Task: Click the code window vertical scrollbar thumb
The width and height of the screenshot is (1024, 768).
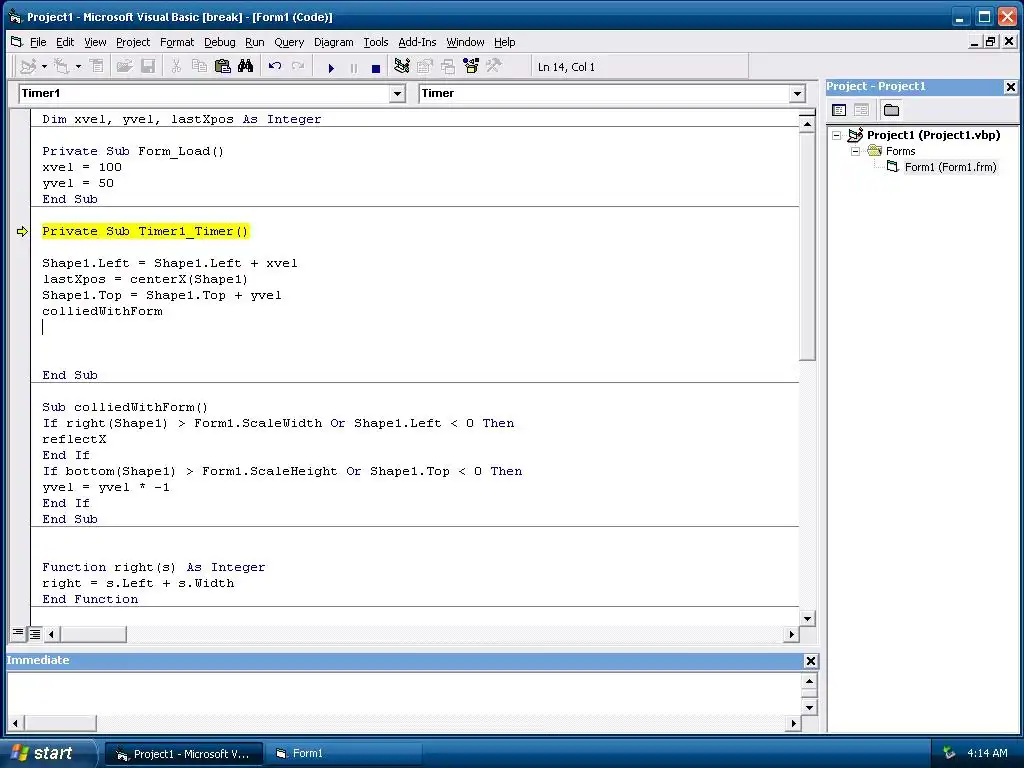Action: [807, 246]
